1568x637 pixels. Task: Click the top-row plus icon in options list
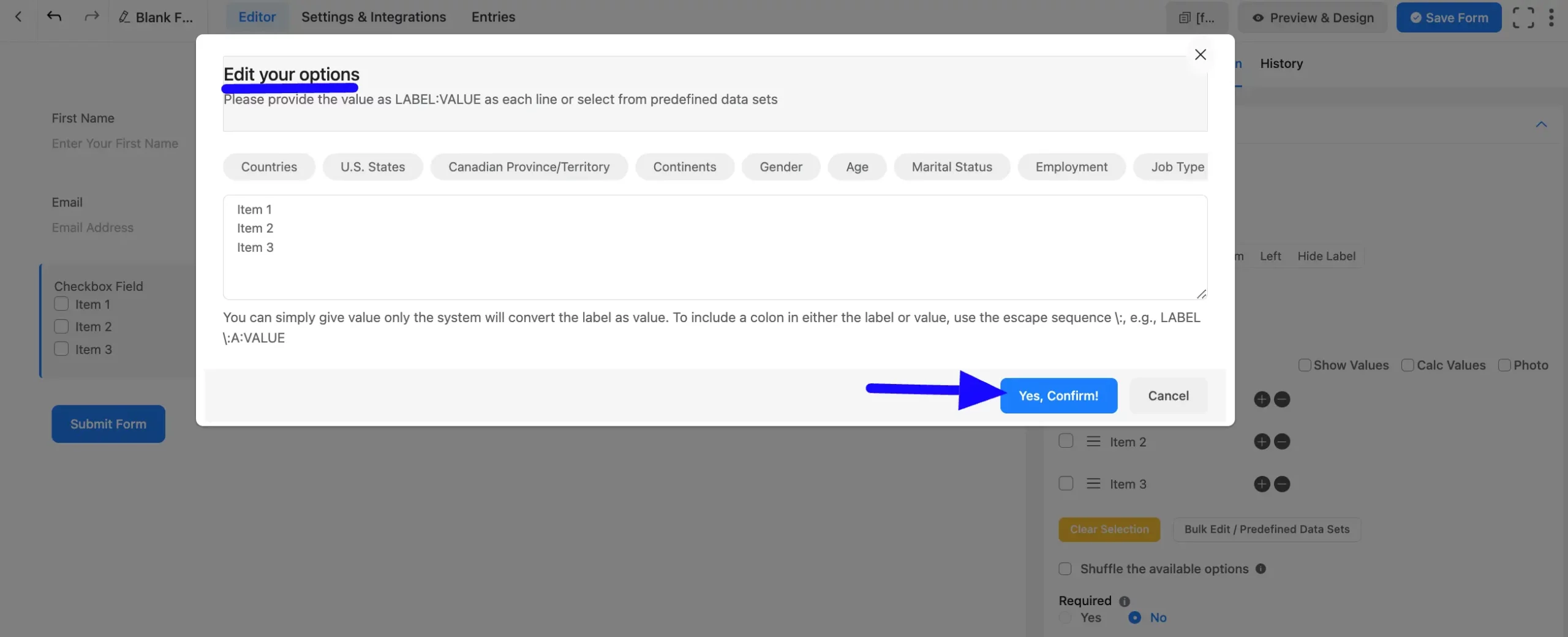point(1262,399)
